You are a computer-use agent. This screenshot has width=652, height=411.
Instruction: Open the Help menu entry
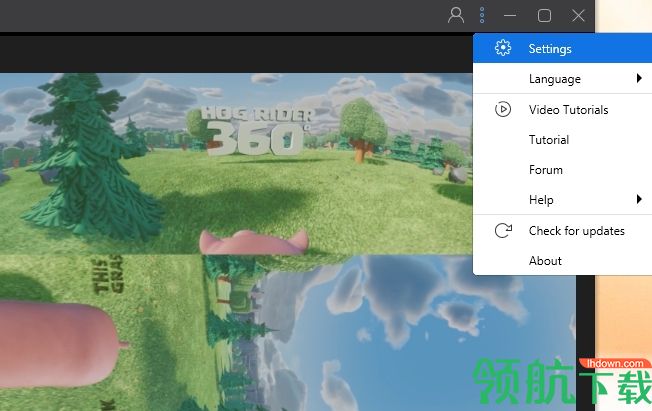563,200
